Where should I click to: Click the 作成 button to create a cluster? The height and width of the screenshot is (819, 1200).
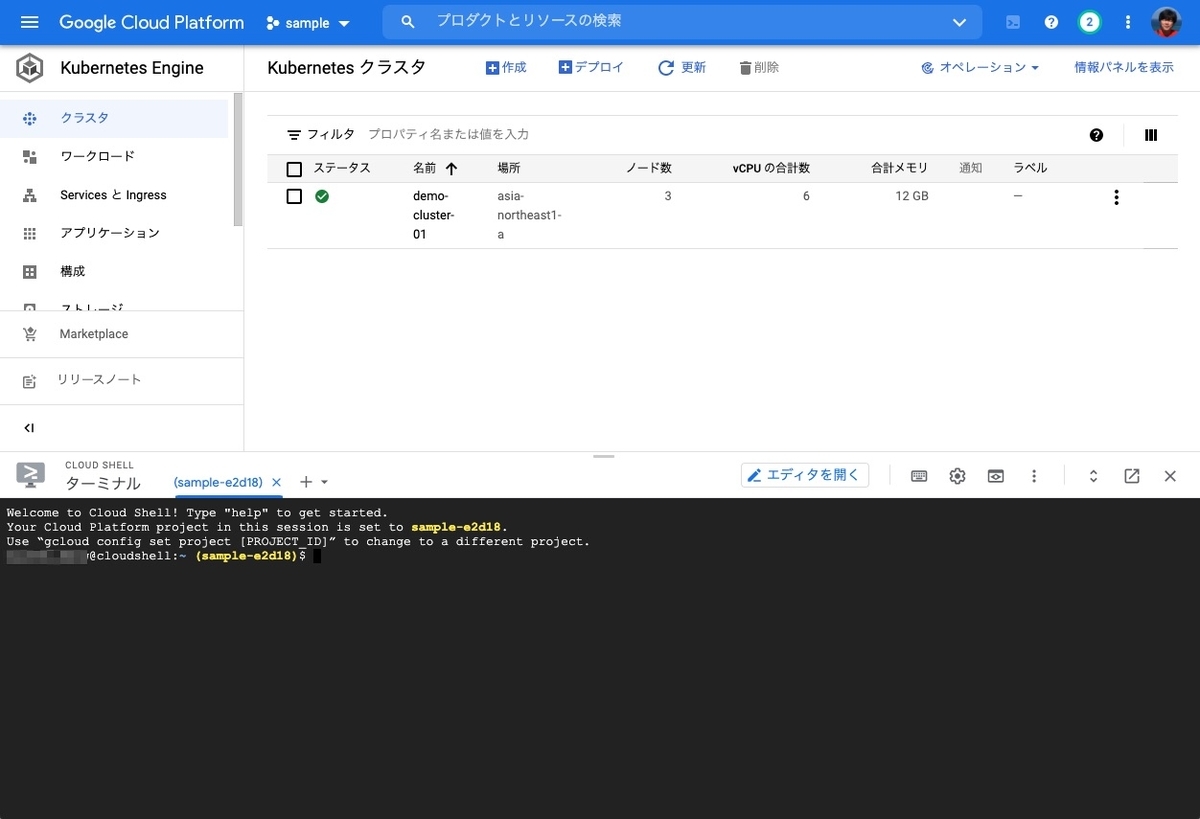(505, 67)
